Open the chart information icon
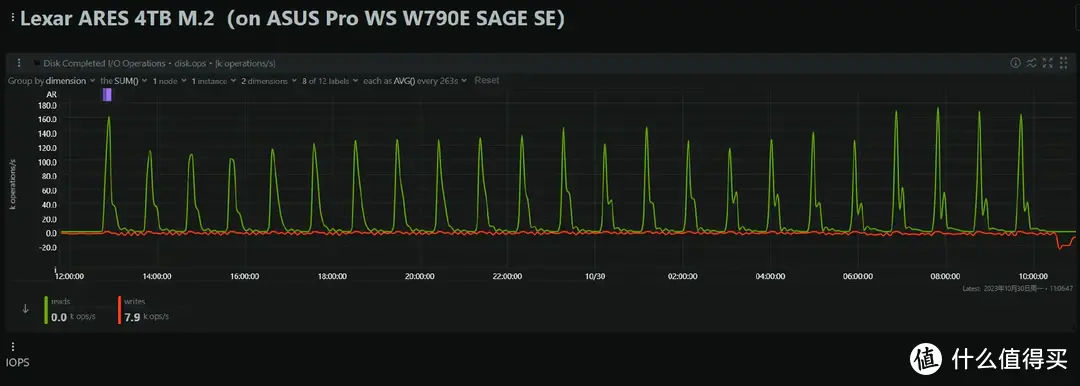Image resolution: width=1080 pixels, height=386 pixels. coord(1015,63)
